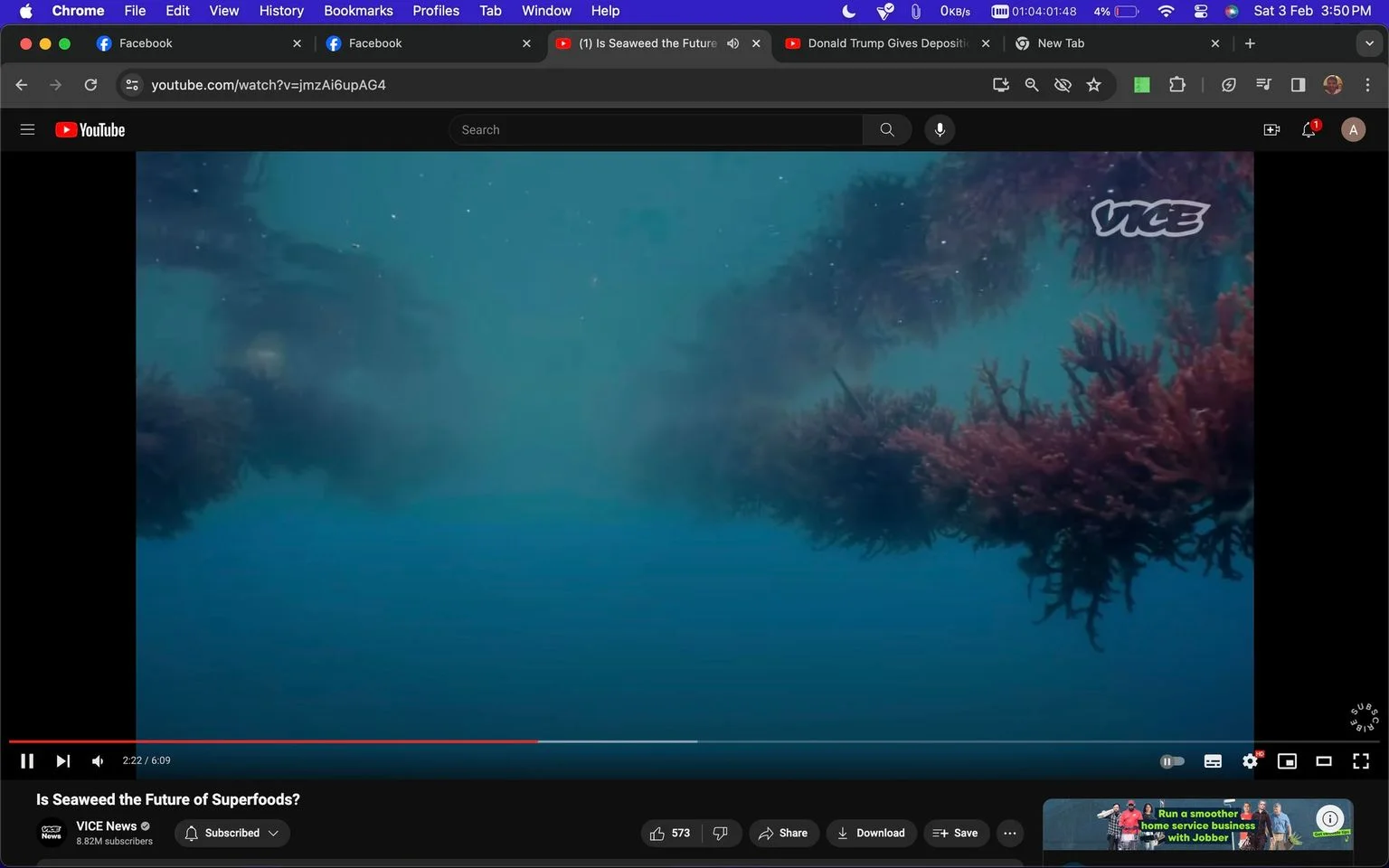Image resolution: width=1389 pixels, height=868 pixels.
Task: Search with your voice microphone
Action: click(940, 130)
